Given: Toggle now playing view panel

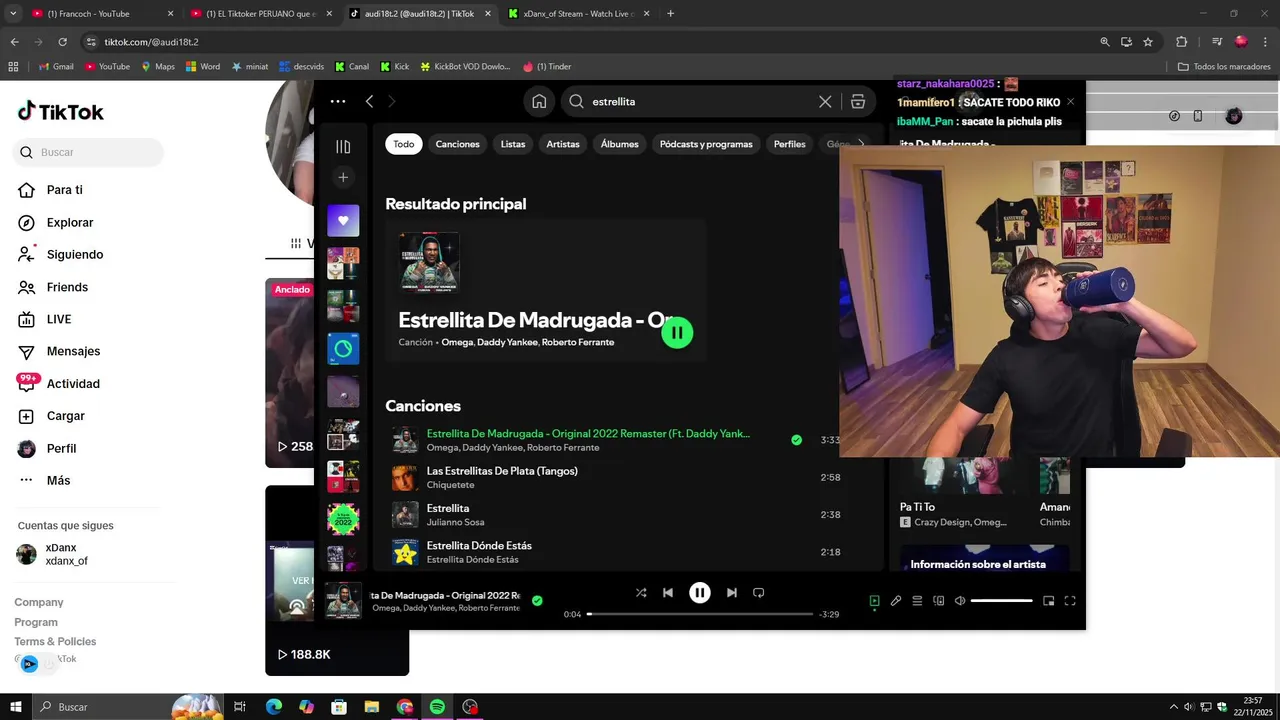Looking at the screenshot, I should click(874, 601).
